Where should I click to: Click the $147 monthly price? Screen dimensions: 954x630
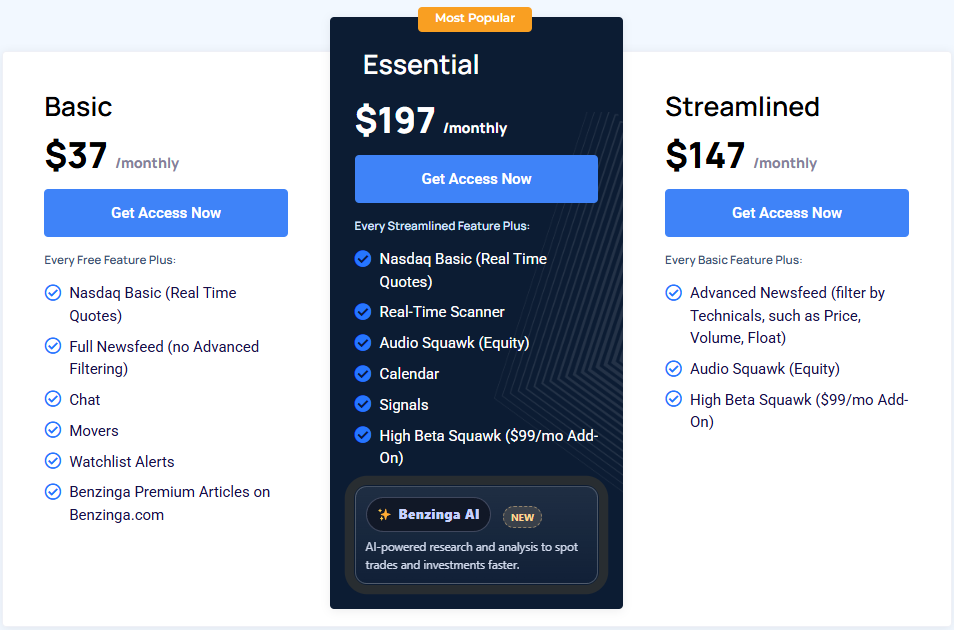click(x=705, y=155)
